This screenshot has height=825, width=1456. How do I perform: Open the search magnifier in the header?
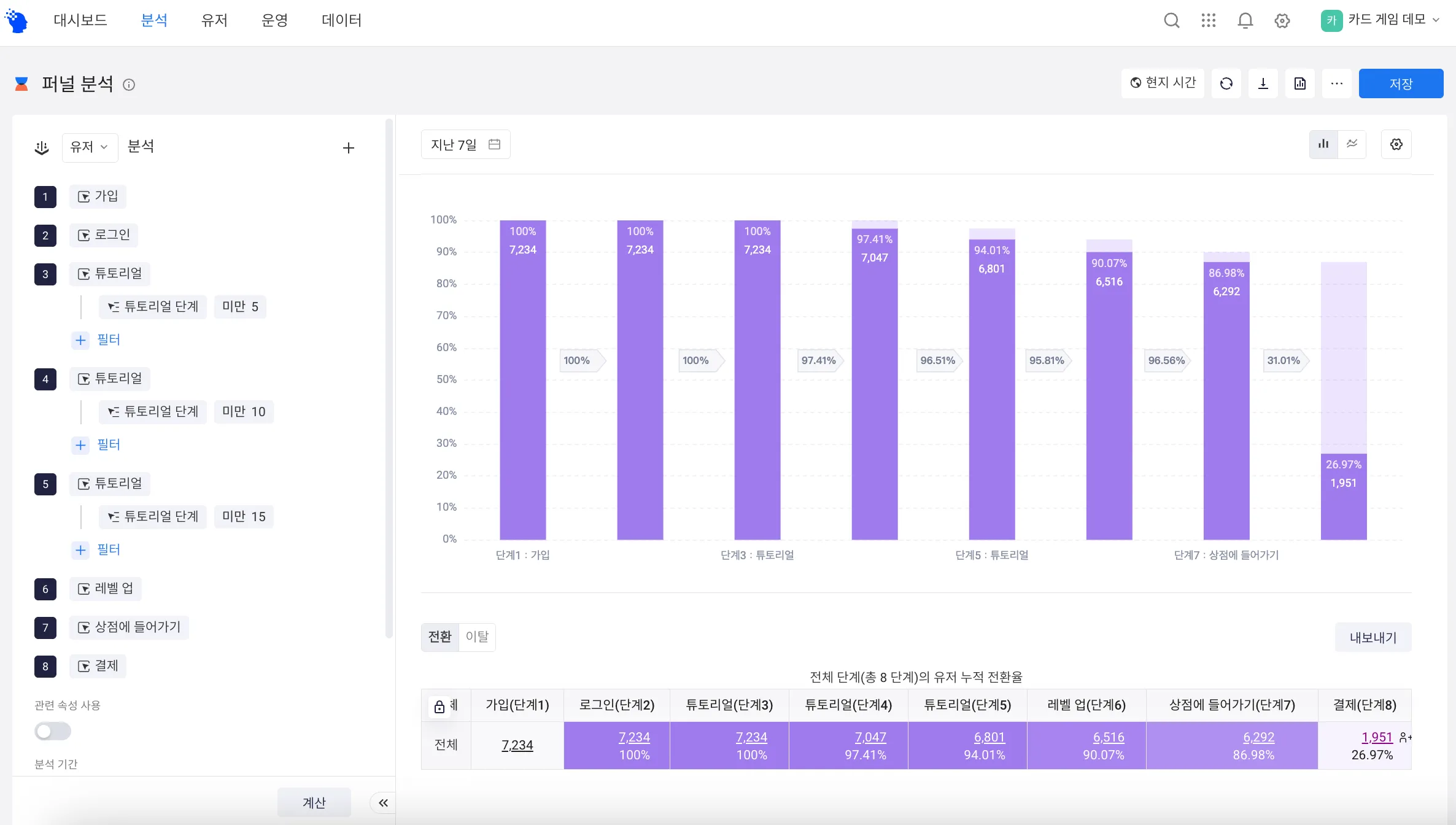[1172, 20]
